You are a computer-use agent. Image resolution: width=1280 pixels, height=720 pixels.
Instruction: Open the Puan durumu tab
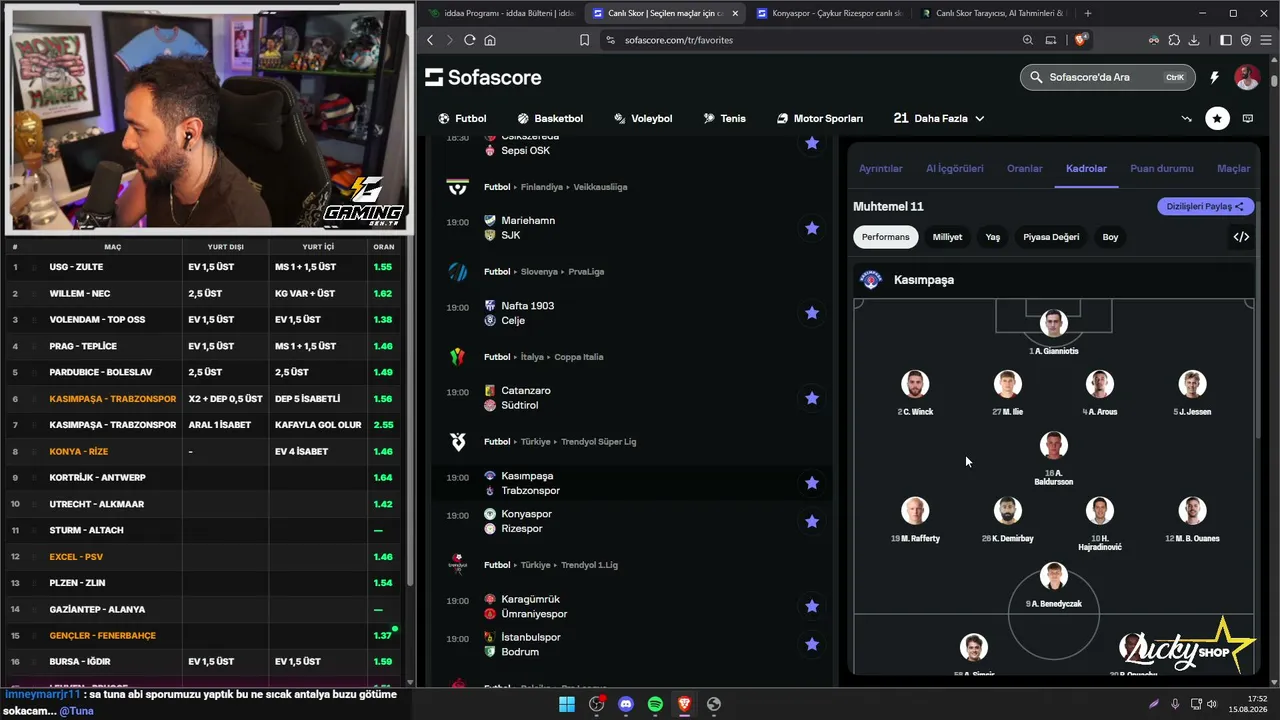[1162, 168]
